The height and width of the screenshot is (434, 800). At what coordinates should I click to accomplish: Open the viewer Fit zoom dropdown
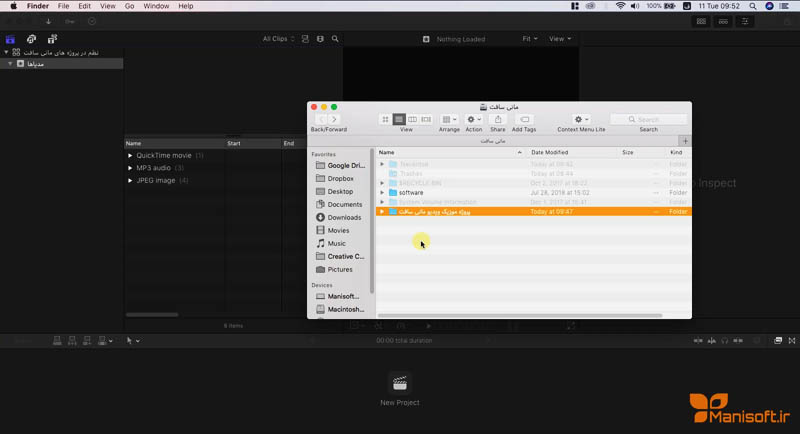(x=530, y=39)
